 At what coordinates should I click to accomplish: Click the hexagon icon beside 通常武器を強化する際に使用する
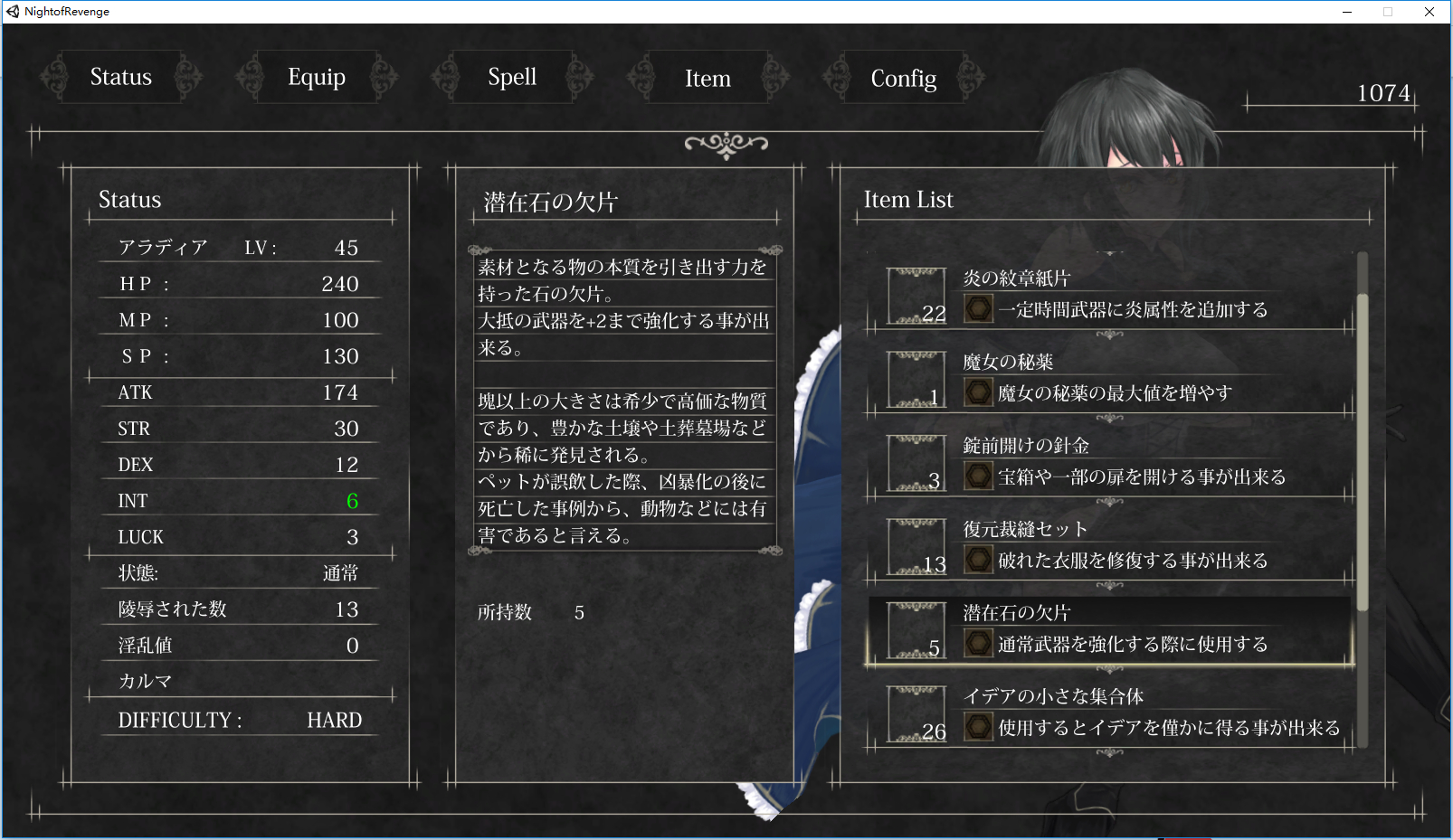(x=978, y=644)
